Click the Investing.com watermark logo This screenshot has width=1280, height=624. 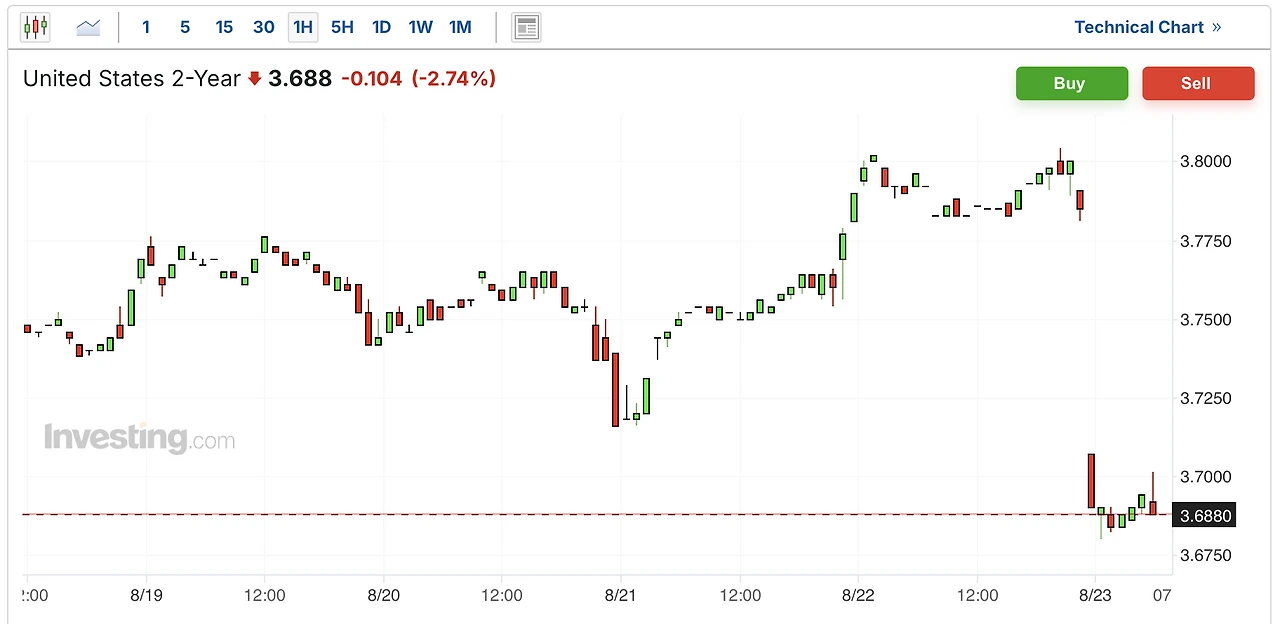point(139,438)
